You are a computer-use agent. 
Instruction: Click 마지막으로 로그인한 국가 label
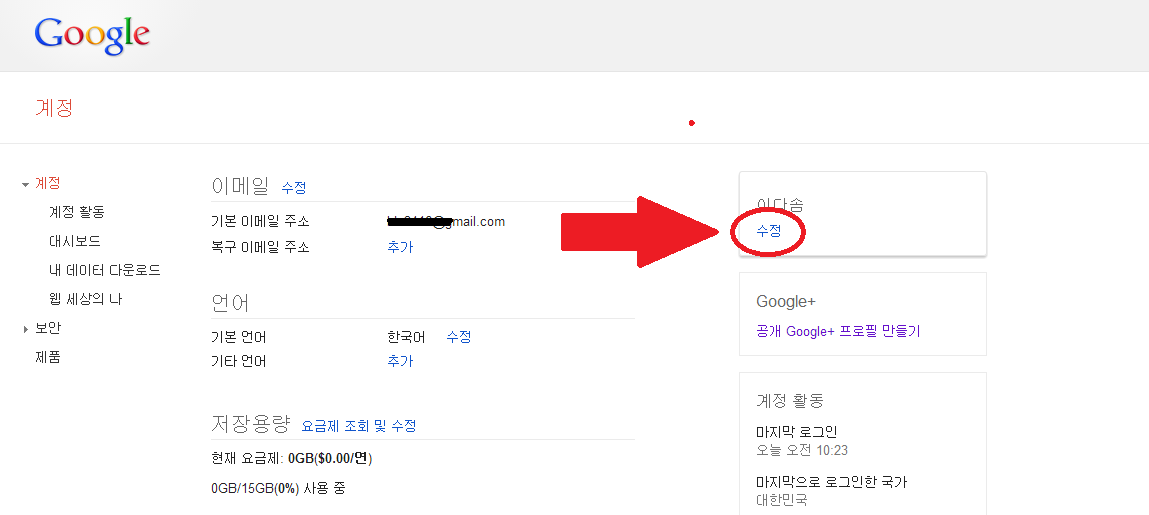[x=832, y=483]
